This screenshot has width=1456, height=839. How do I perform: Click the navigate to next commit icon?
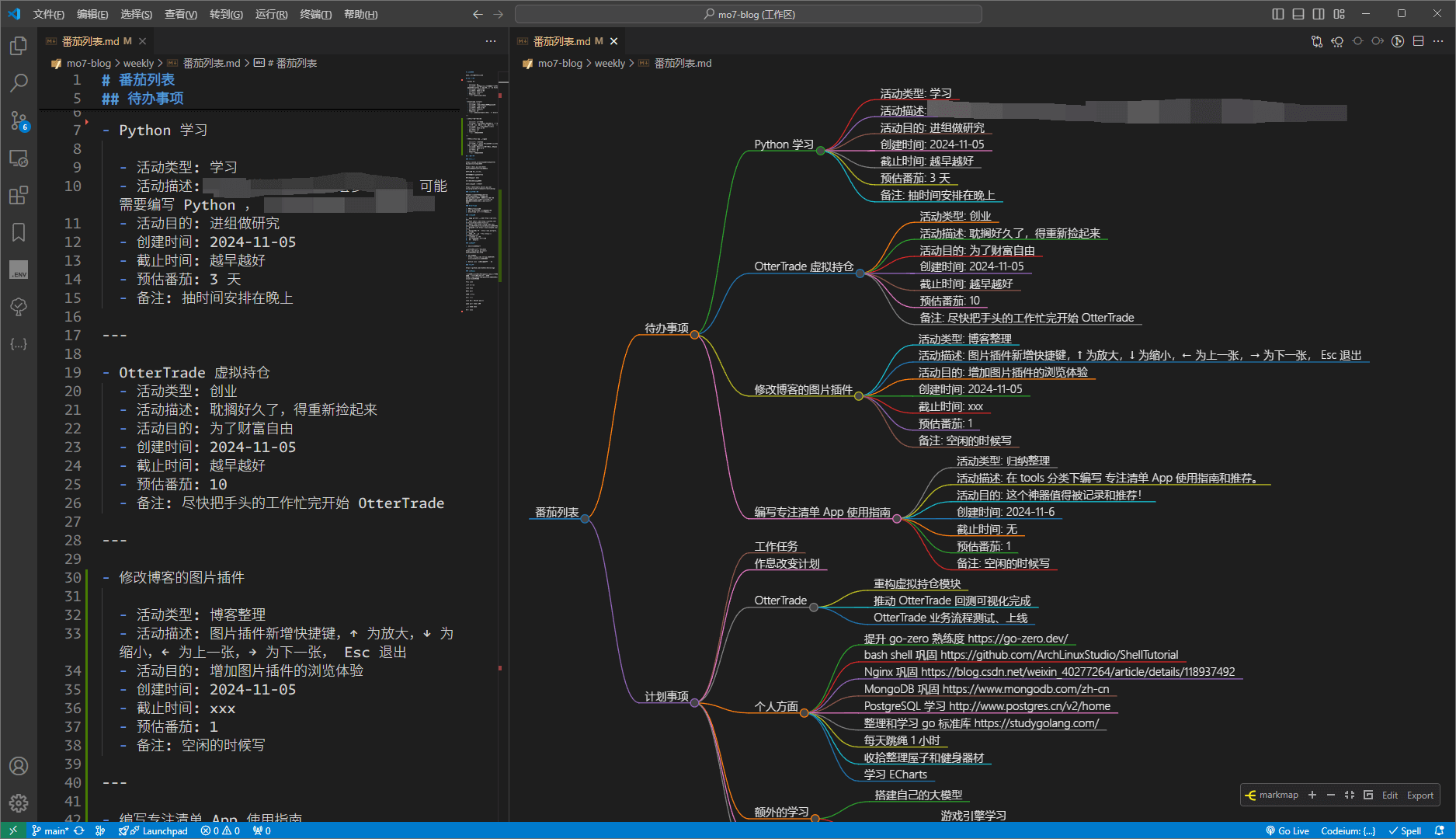point(1378,41)
